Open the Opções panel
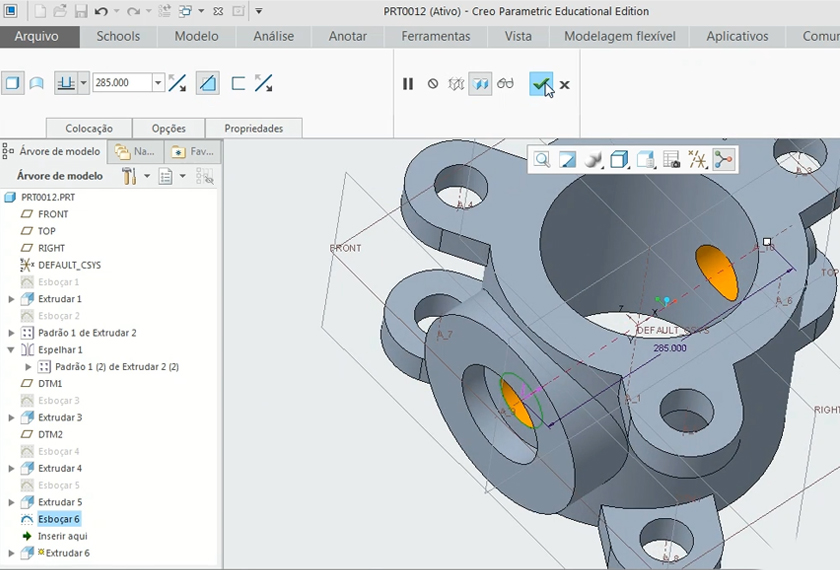Image resolution: width=840 pixels, height=570 pixels. (168, 128)
